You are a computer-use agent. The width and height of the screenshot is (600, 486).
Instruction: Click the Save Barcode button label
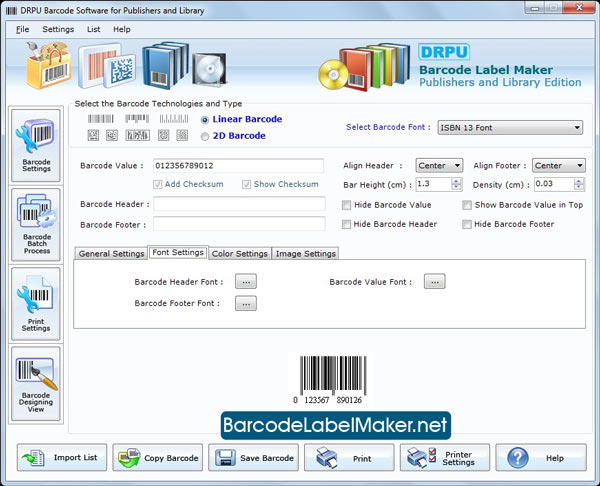267,458
